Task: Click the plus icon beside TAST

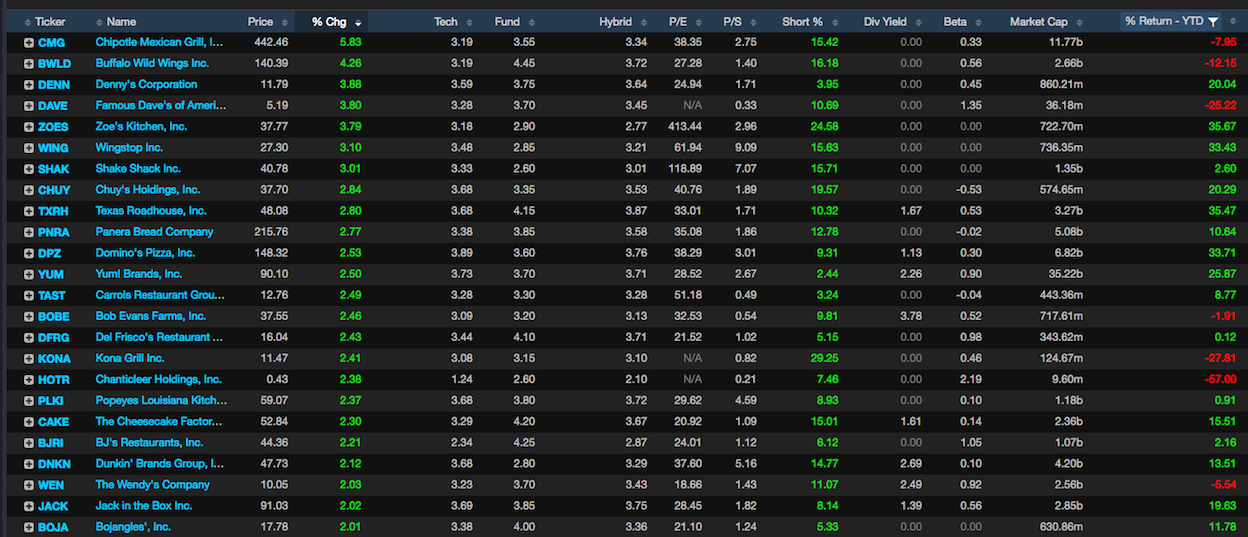Action: coord(29,295)
